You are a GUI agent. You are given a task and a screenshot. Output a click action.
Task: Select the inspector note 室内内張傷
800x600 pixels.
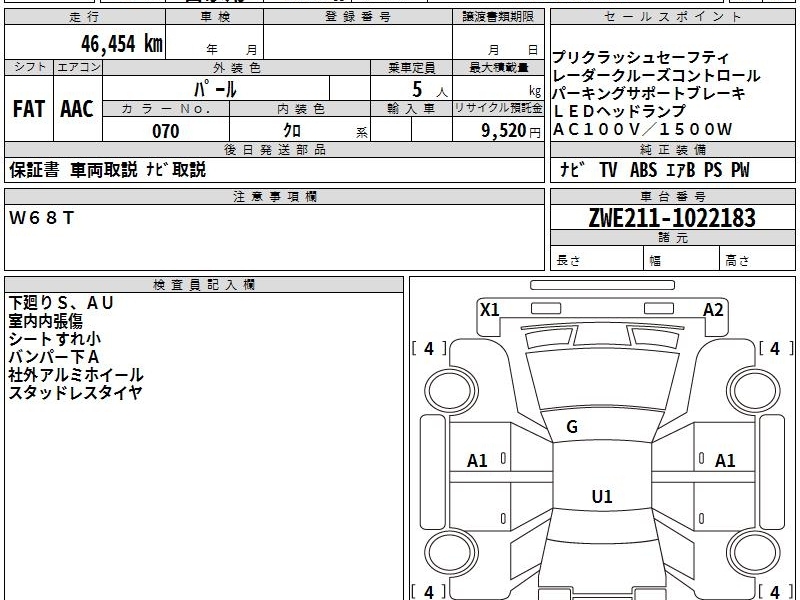[x=45, y=321]
